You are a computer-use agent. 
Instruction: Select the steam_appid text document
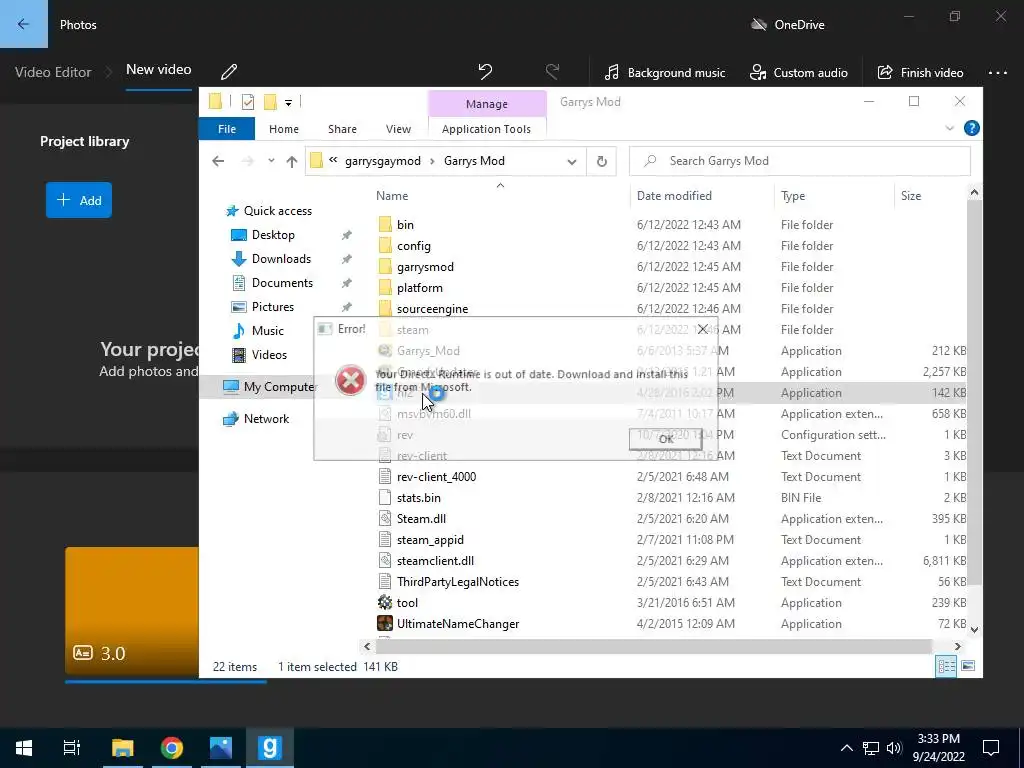click(430, 539)
